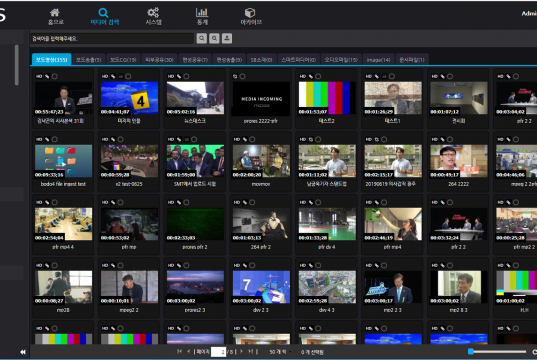The image size is (537, 360).
Task: Open the 통계 statistics chart section
Action: click(x=202, y=16)
